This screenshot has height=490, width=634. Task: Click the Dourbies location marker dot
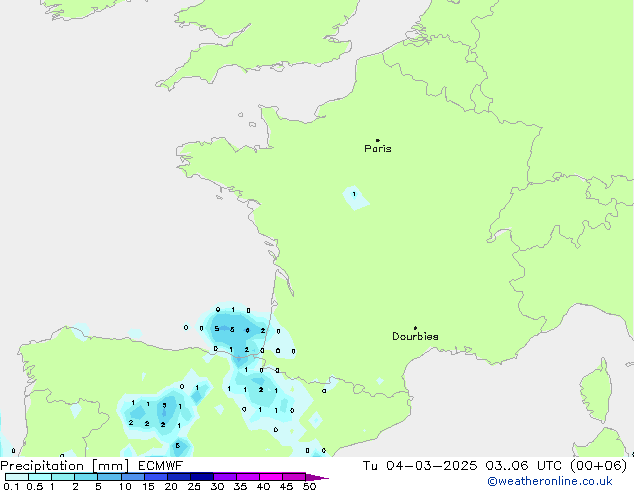[415, 328]
